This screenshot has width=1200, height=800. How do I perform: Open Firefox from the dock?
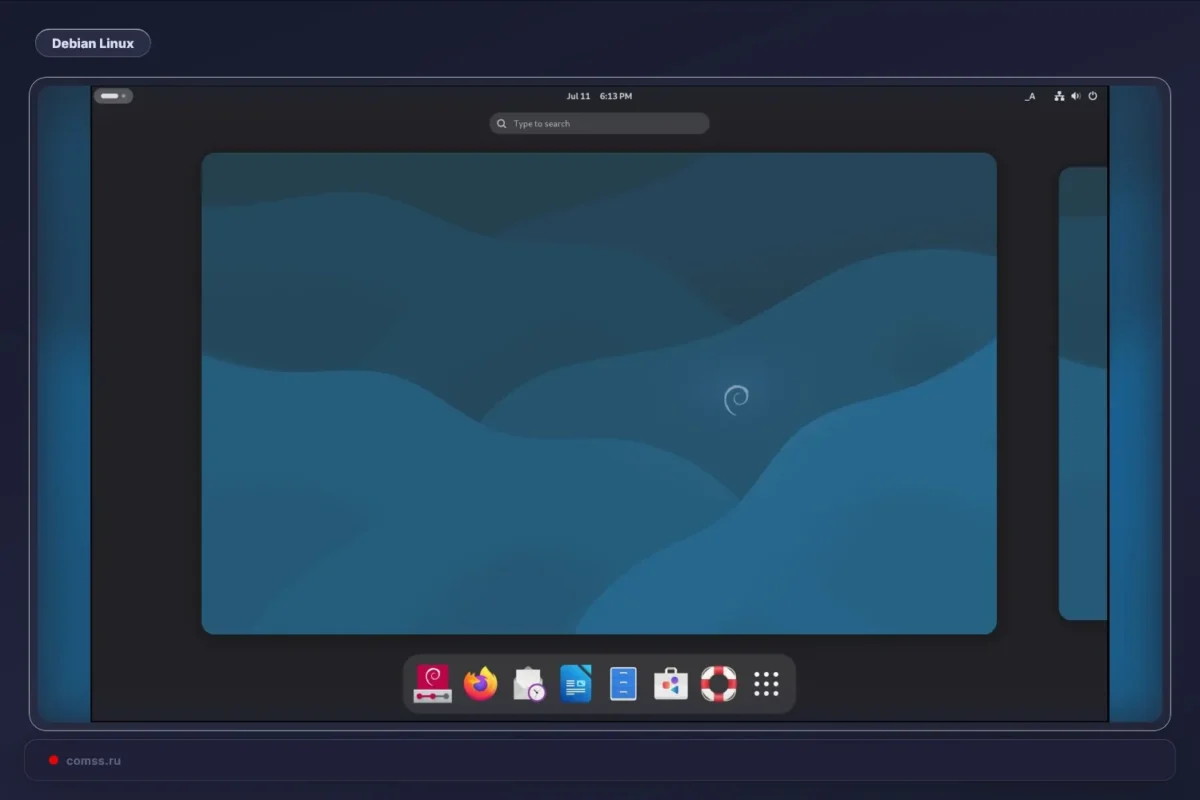coord(481,684)
